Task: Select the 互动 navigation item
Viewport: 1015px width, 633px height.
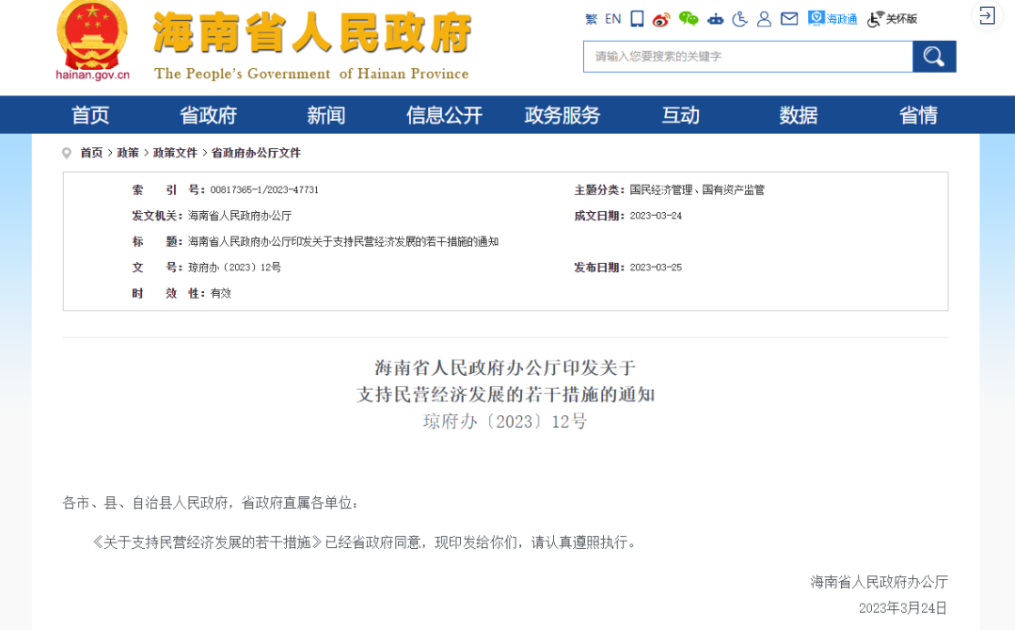Action: tap(680, 115)
